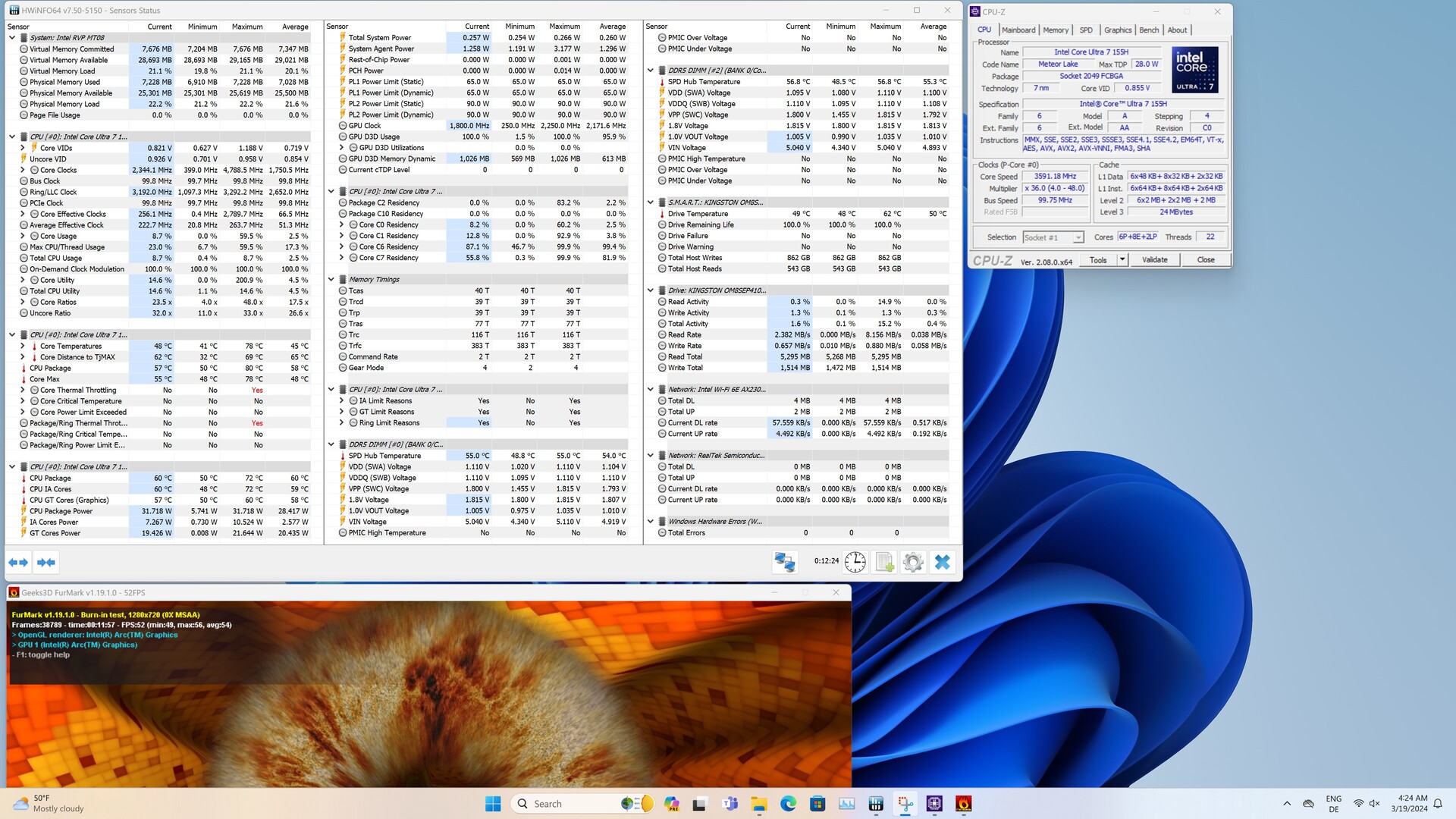Viewport: 1456px width, 819px height.
Task: Open HWiNFO sensor settings gear icon
Action: [913, 562]
